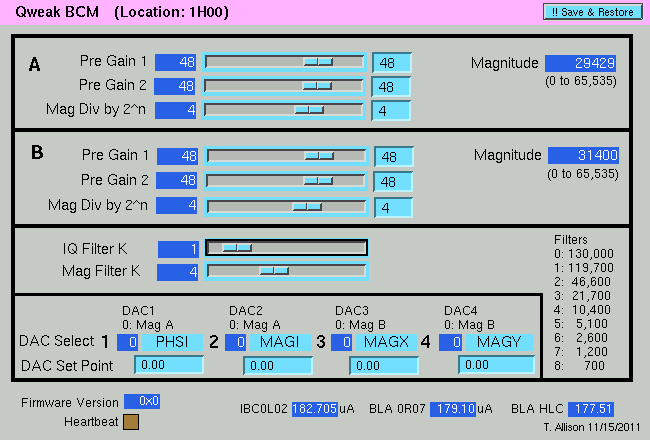
Task: Open the DAC3 MAGX select menu
Action: point(386,342)
